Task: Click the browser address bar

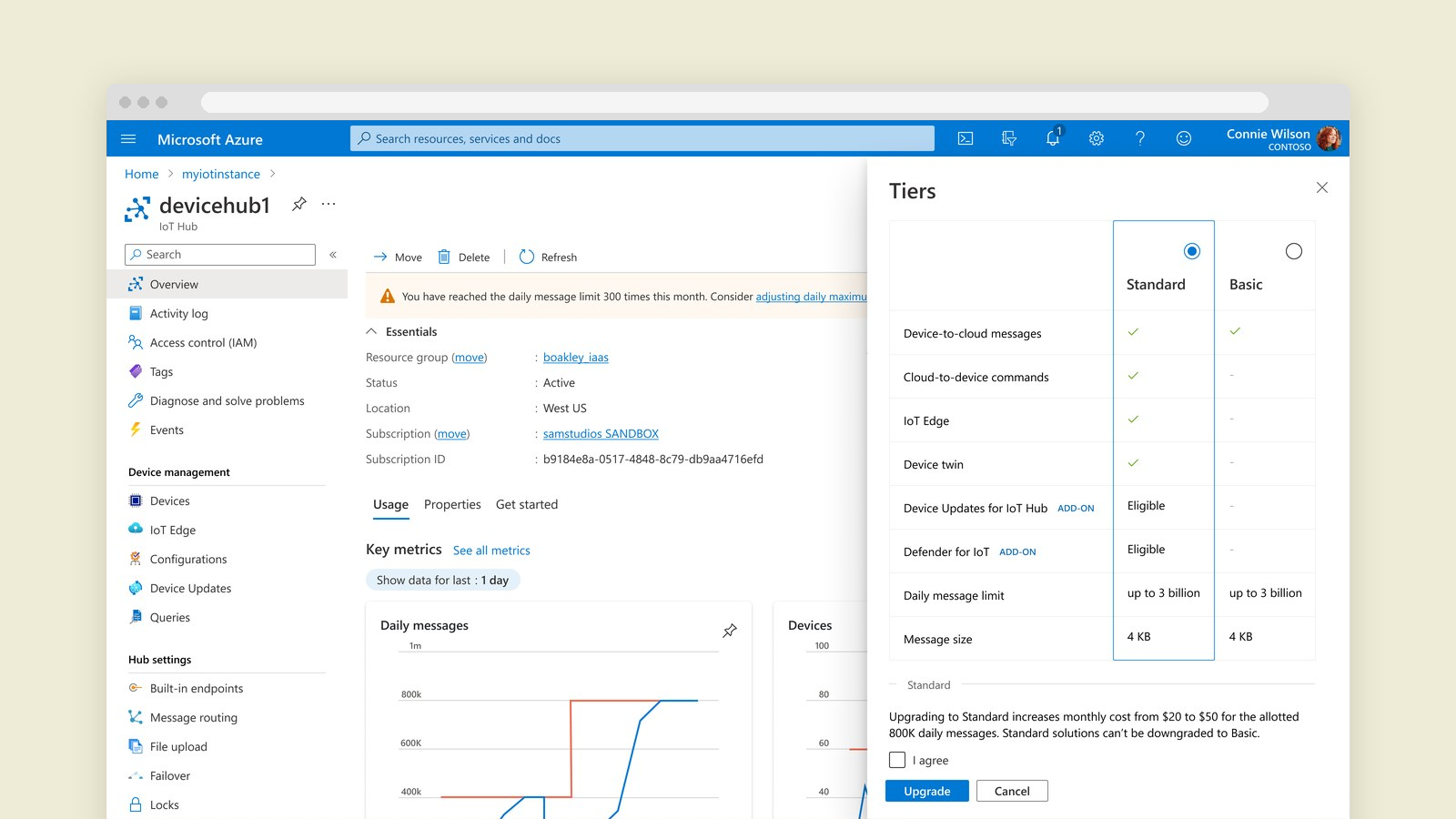Action: pyautogui.click(x=734, y=102)
